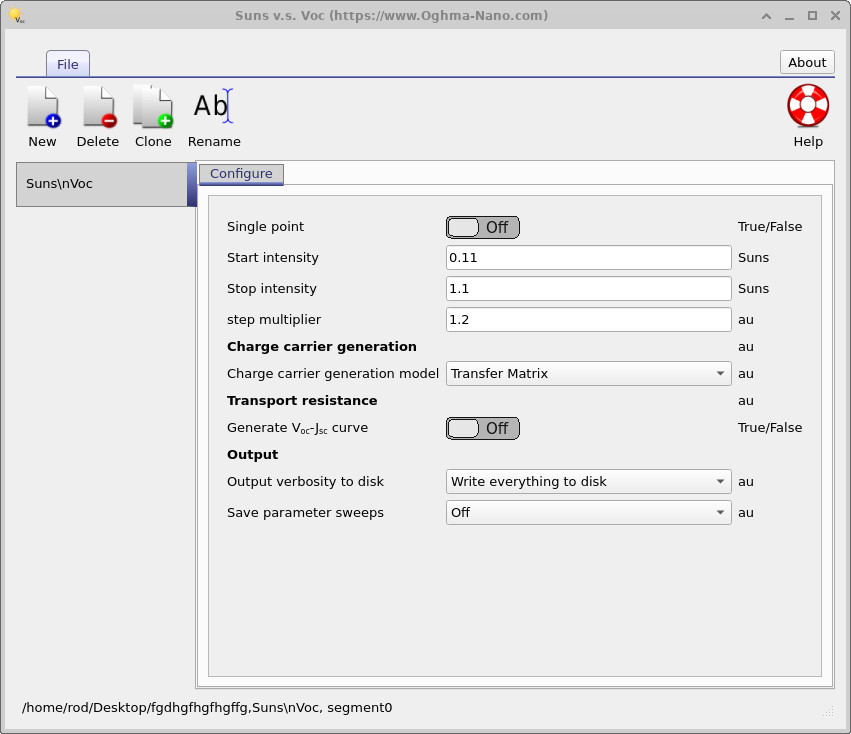The width and height of the screenshot is (851, 734).
Task: Click the About button
Action: coord(806,62)
